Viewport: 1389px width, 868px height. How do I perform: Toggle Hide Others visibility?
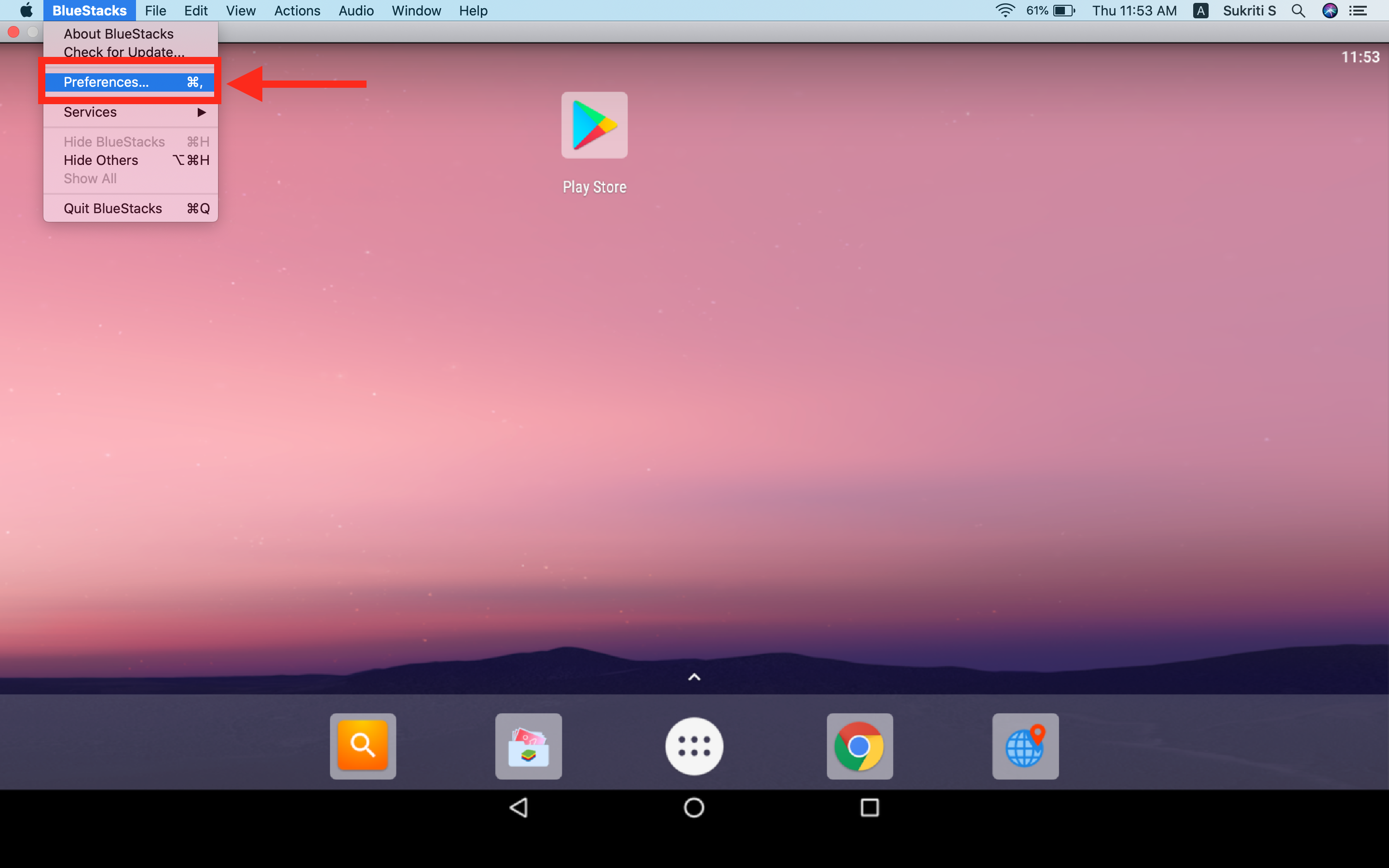coord(100,160)
